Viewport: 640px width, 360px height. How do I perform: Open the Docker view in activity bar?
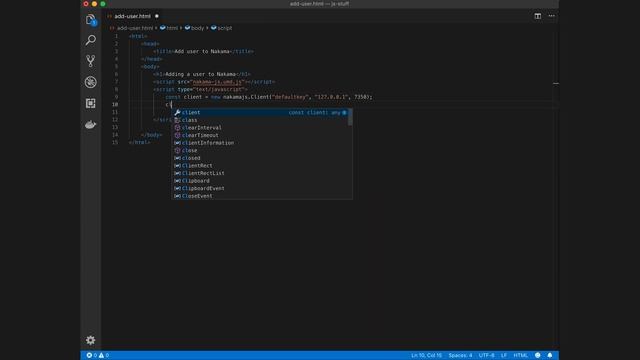tap(91, 124)
